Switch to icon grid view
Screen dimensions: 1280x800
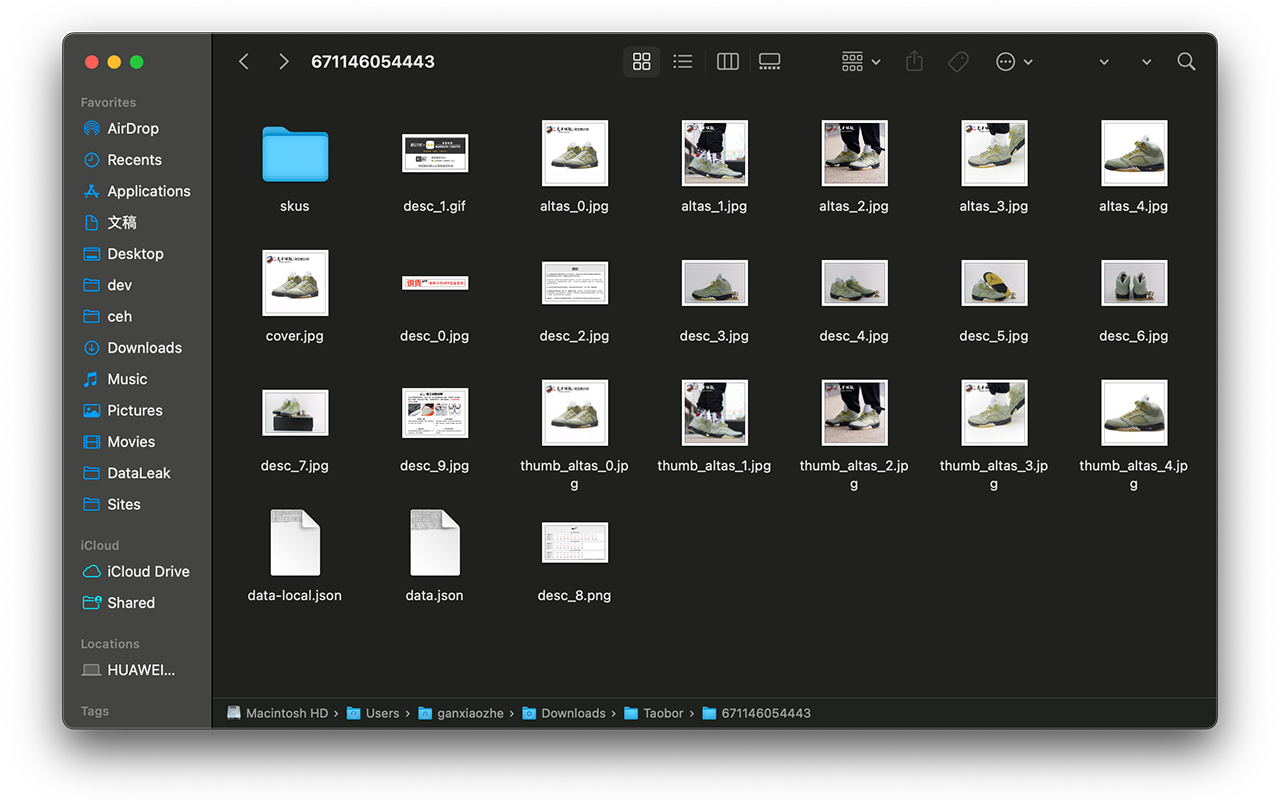(x=642, y=62)
